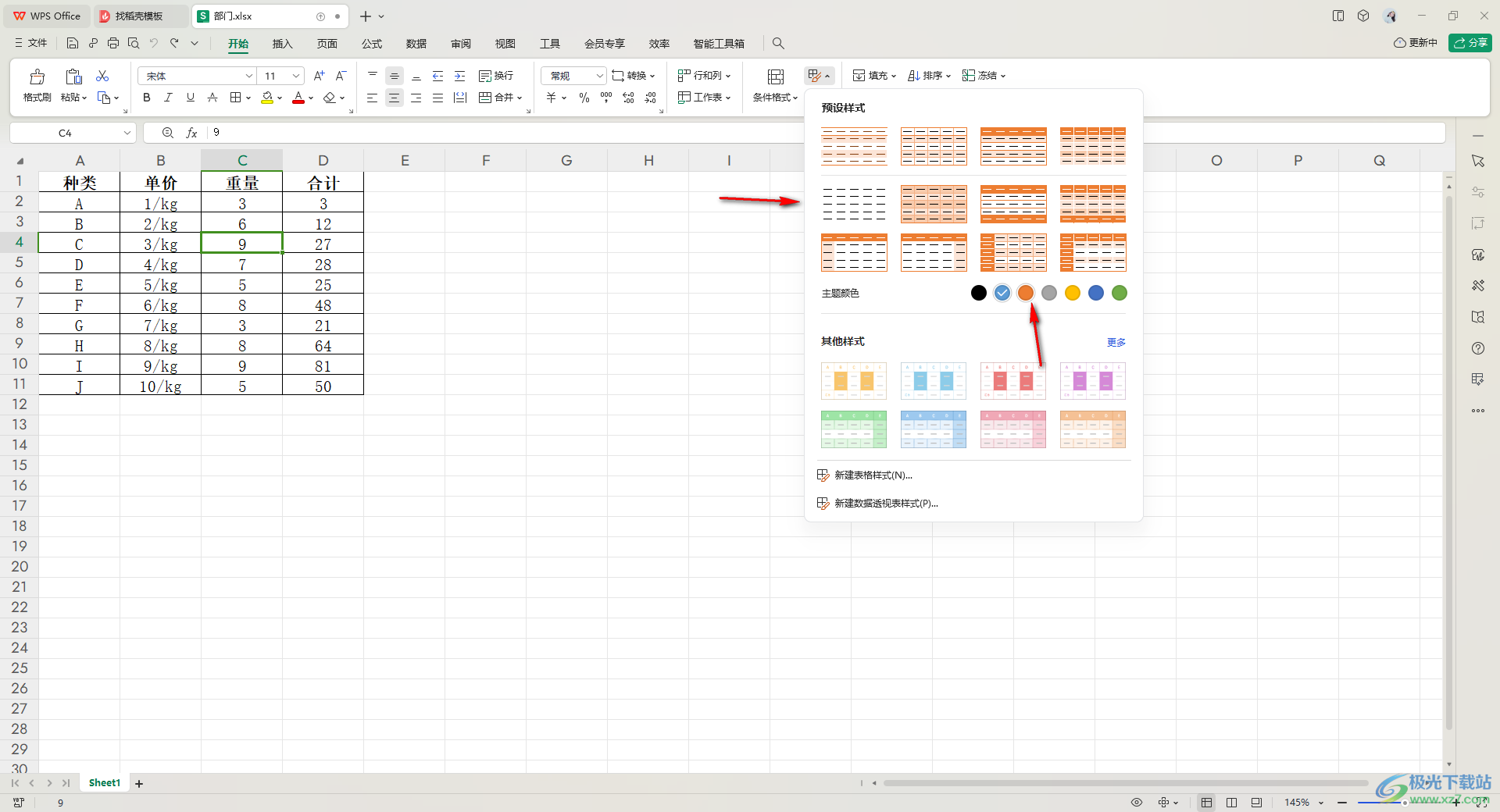Screen dimensions: 1500x812
Task: Click the increase decimal places icon
Action: coord(628,98)
